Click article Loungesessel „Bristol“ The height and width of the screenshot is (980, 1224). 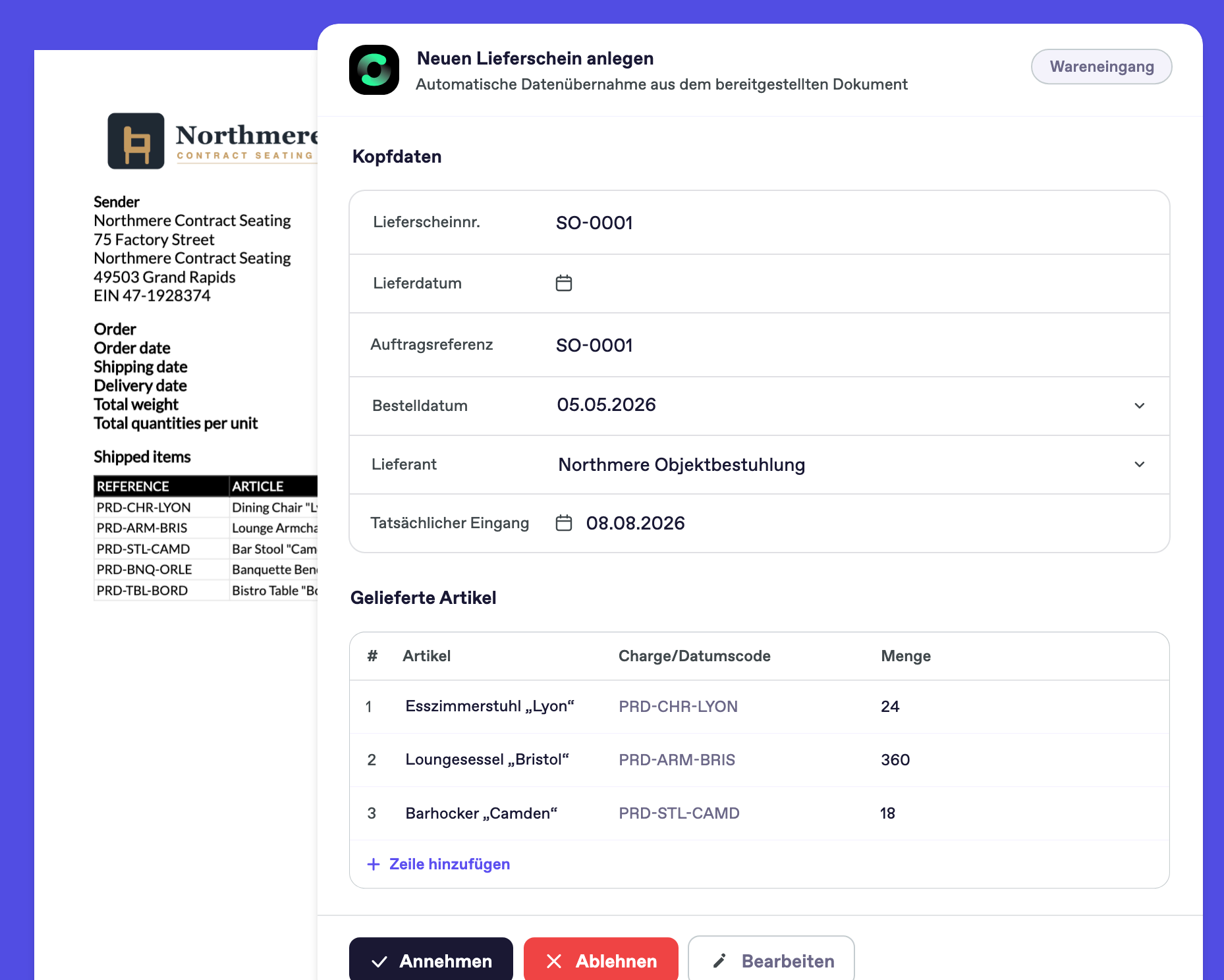487,759
